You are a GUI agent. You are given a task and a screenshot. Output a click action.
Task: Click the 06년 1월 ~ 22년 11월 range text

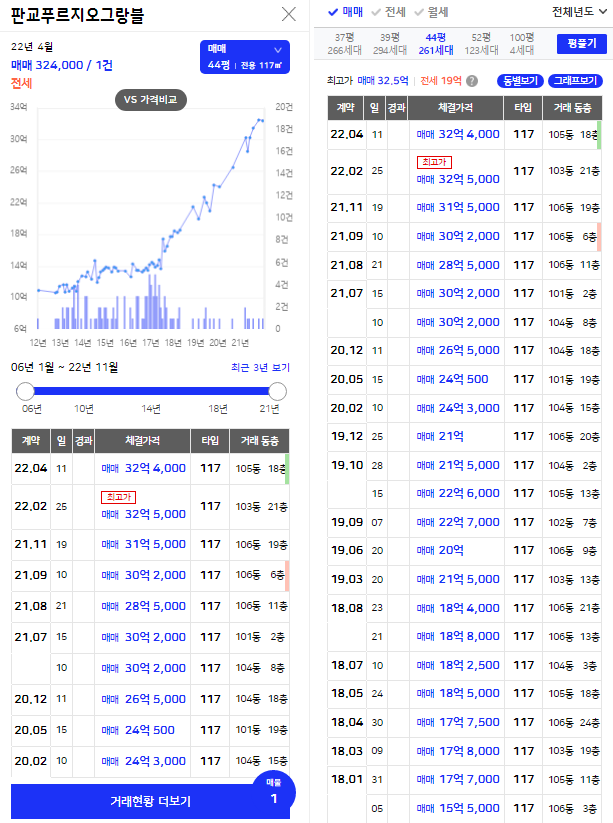pos(65,367)
